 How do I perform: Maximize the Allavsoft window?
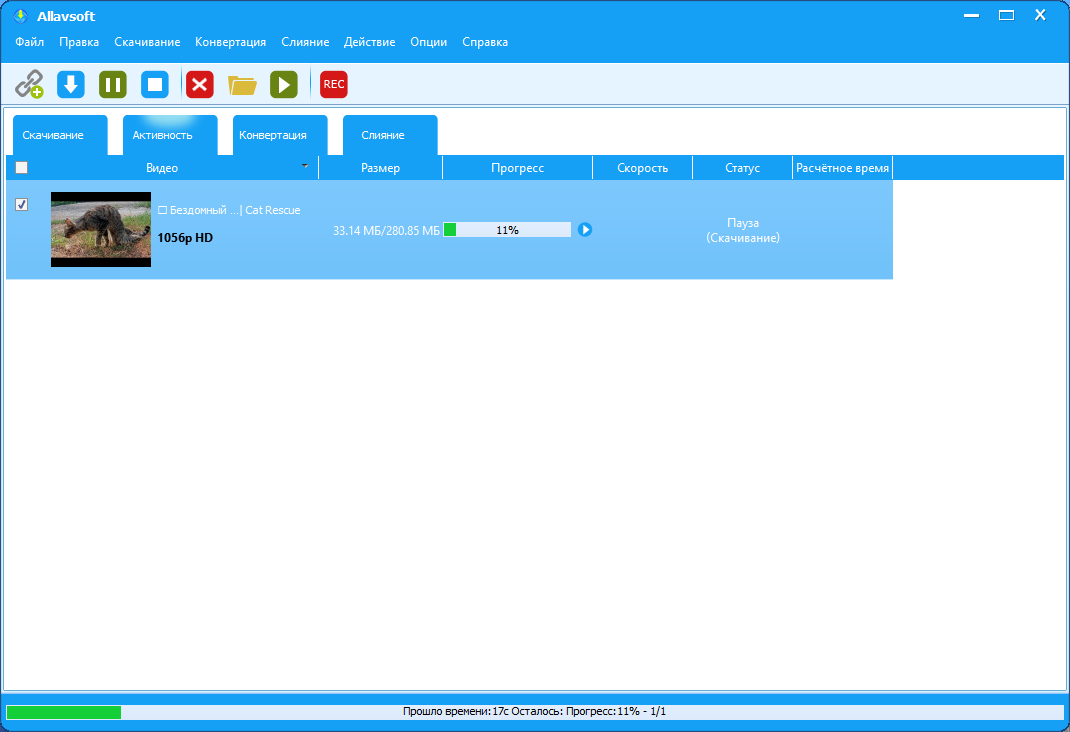(x=1007, y=15)
